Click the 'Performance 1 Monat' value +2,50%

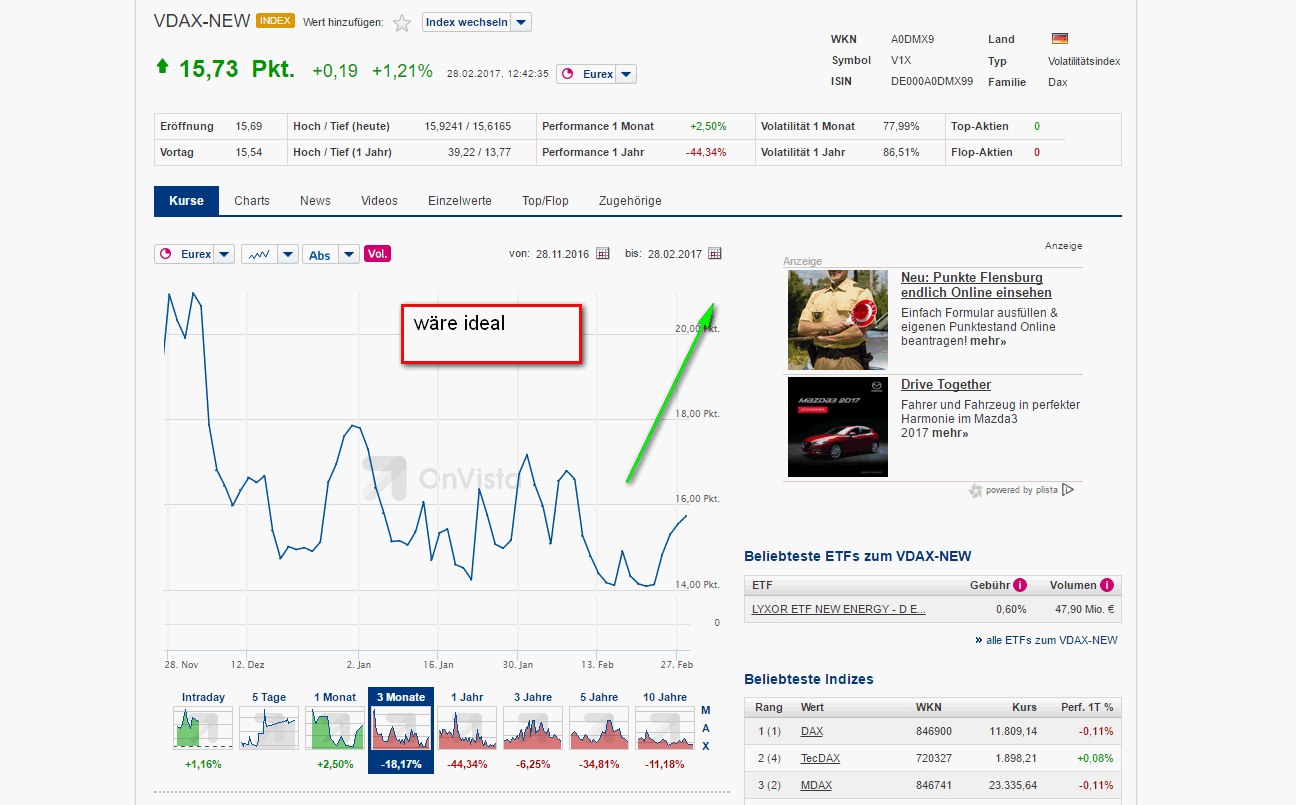(x=708, y=127)
